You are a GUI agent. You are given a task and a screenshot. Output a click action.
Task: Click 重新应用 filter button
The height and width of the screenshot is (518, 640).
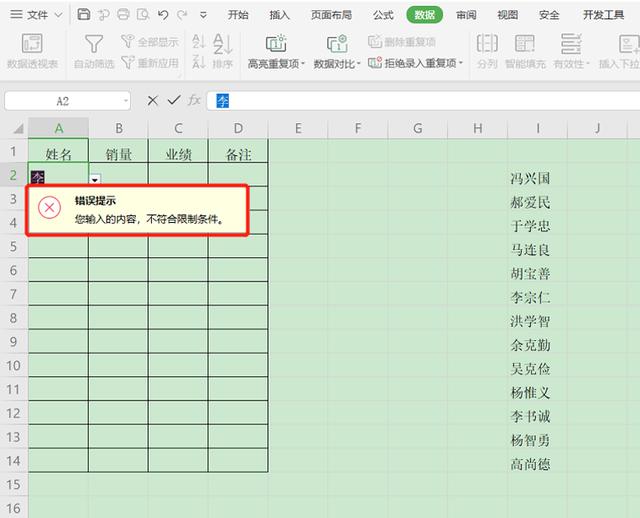[x=150, y=63]
